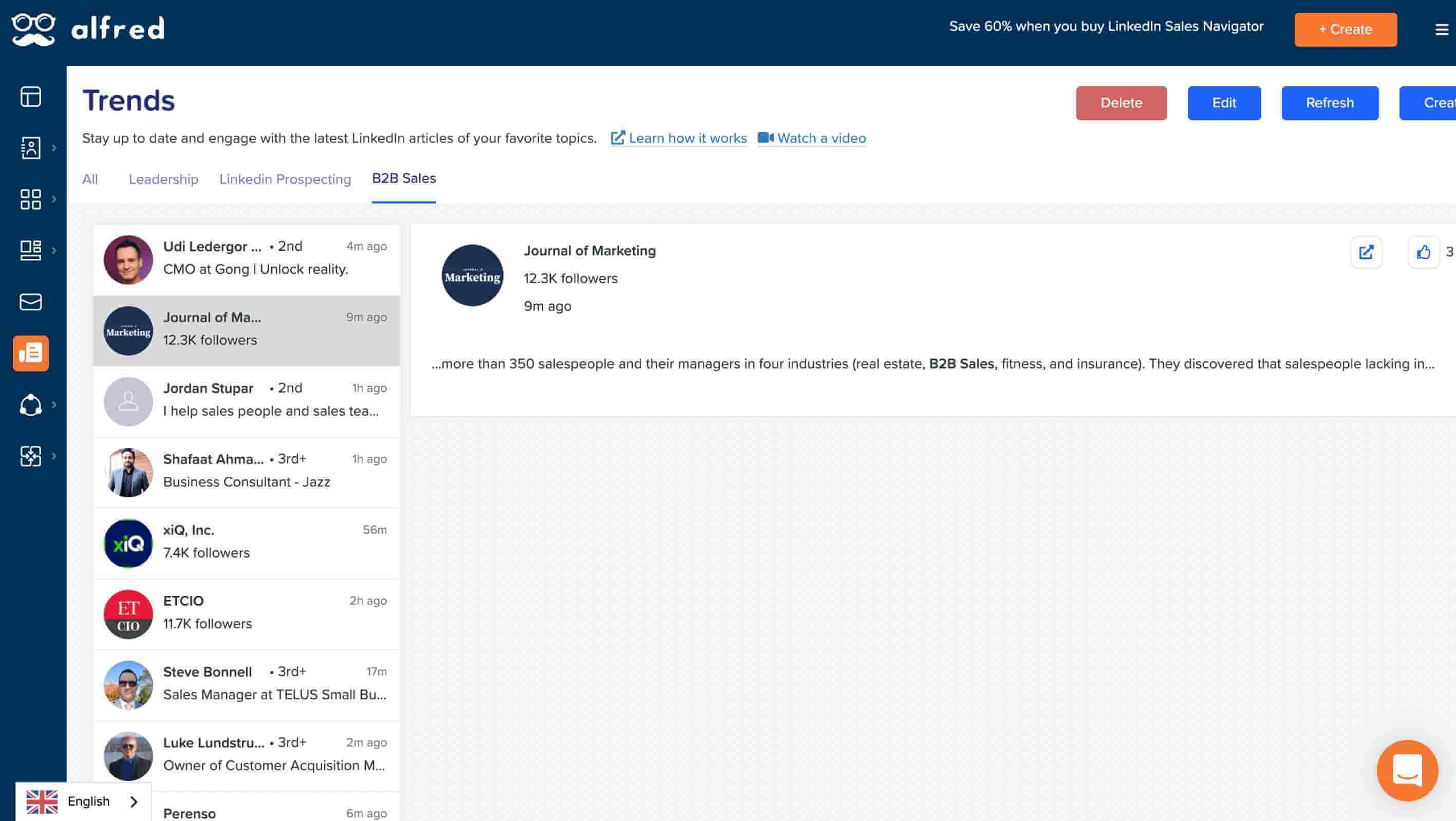This screenshot has height=821, width=1456.
Task: Expand the campaigns grid sidebar chevron
Action: (x=54, y=199)
